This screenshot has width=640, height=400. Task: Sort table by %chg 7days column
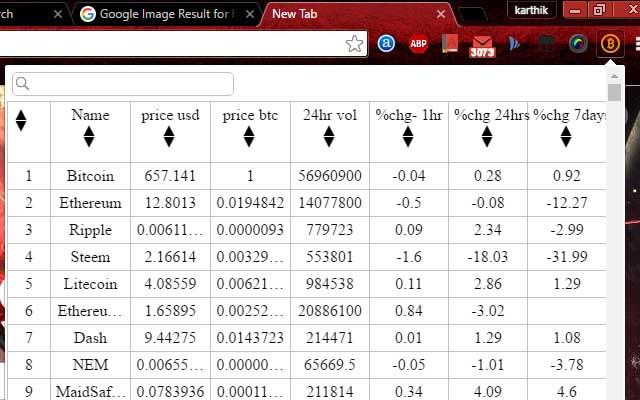(x=566, y=137)
